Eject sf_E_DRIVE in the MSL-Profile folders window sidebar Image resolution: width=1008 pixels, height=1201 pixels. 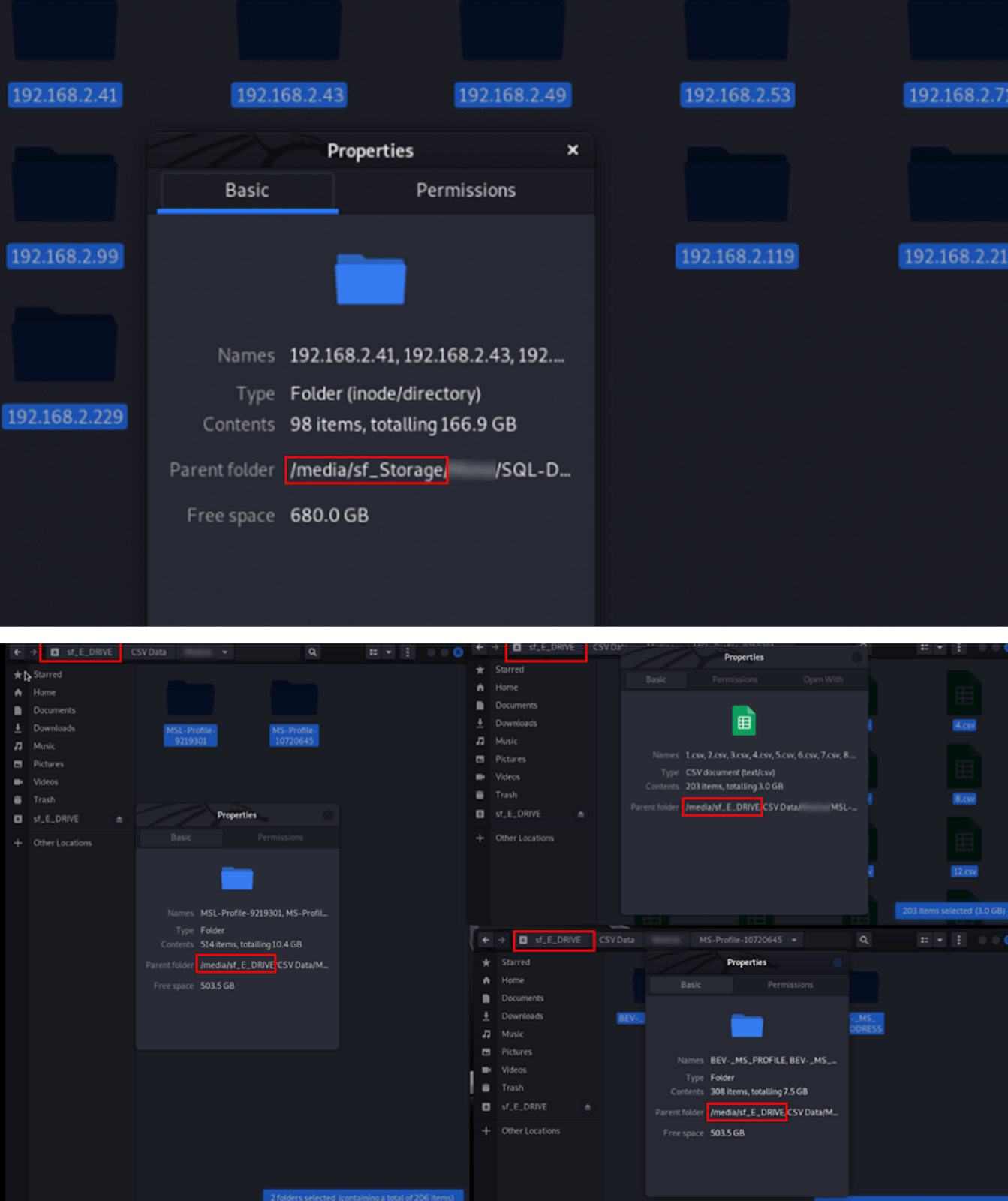[x=119, y=819]
